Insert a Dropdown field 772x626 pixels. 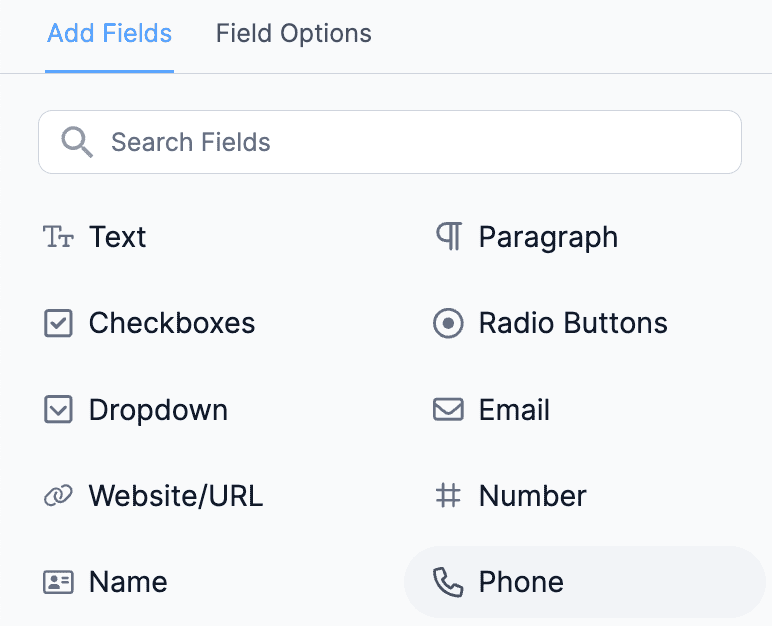pyautogui.click(x=136, y=409)
